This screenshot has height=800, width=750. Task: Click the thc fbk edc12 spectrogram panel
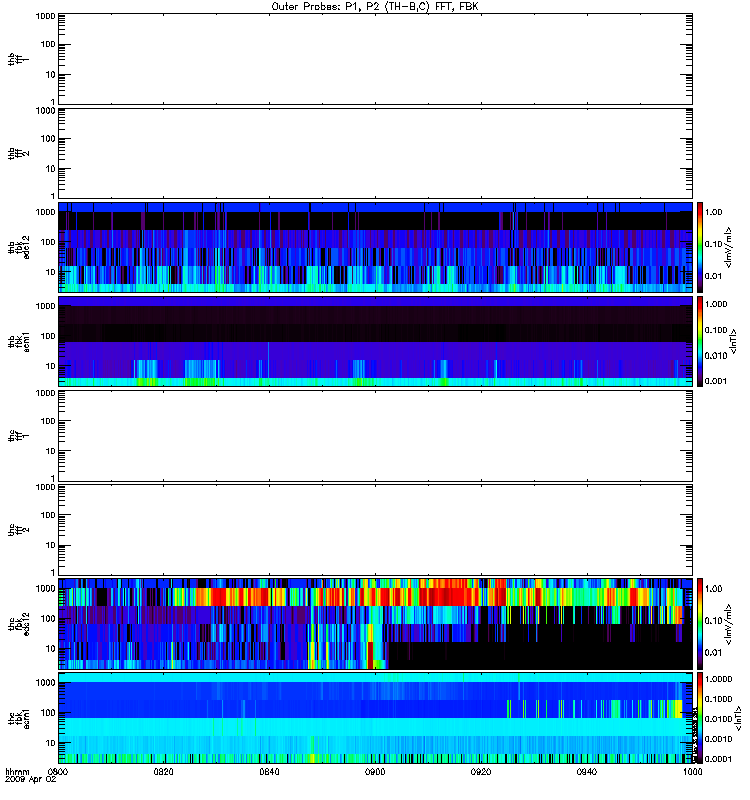point(375,624)
